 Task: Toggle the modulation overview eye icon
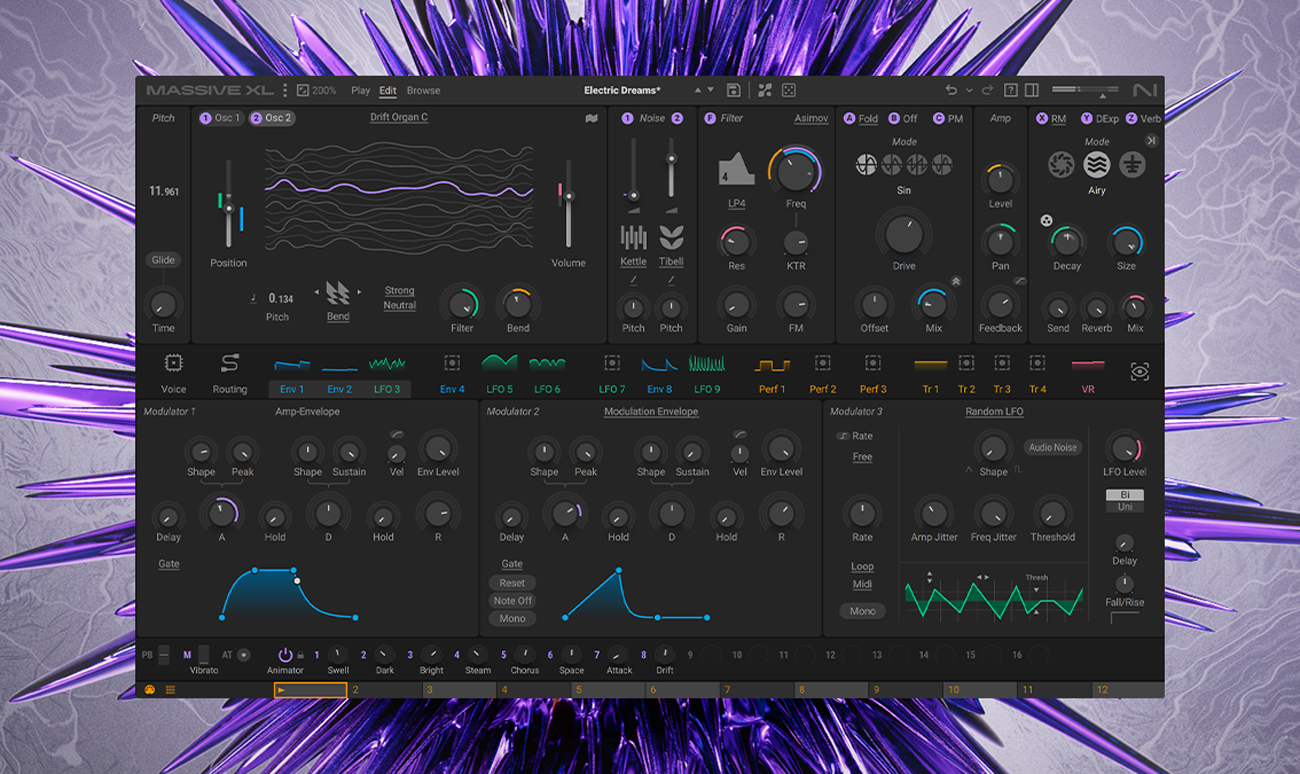tap(1139, 371)
